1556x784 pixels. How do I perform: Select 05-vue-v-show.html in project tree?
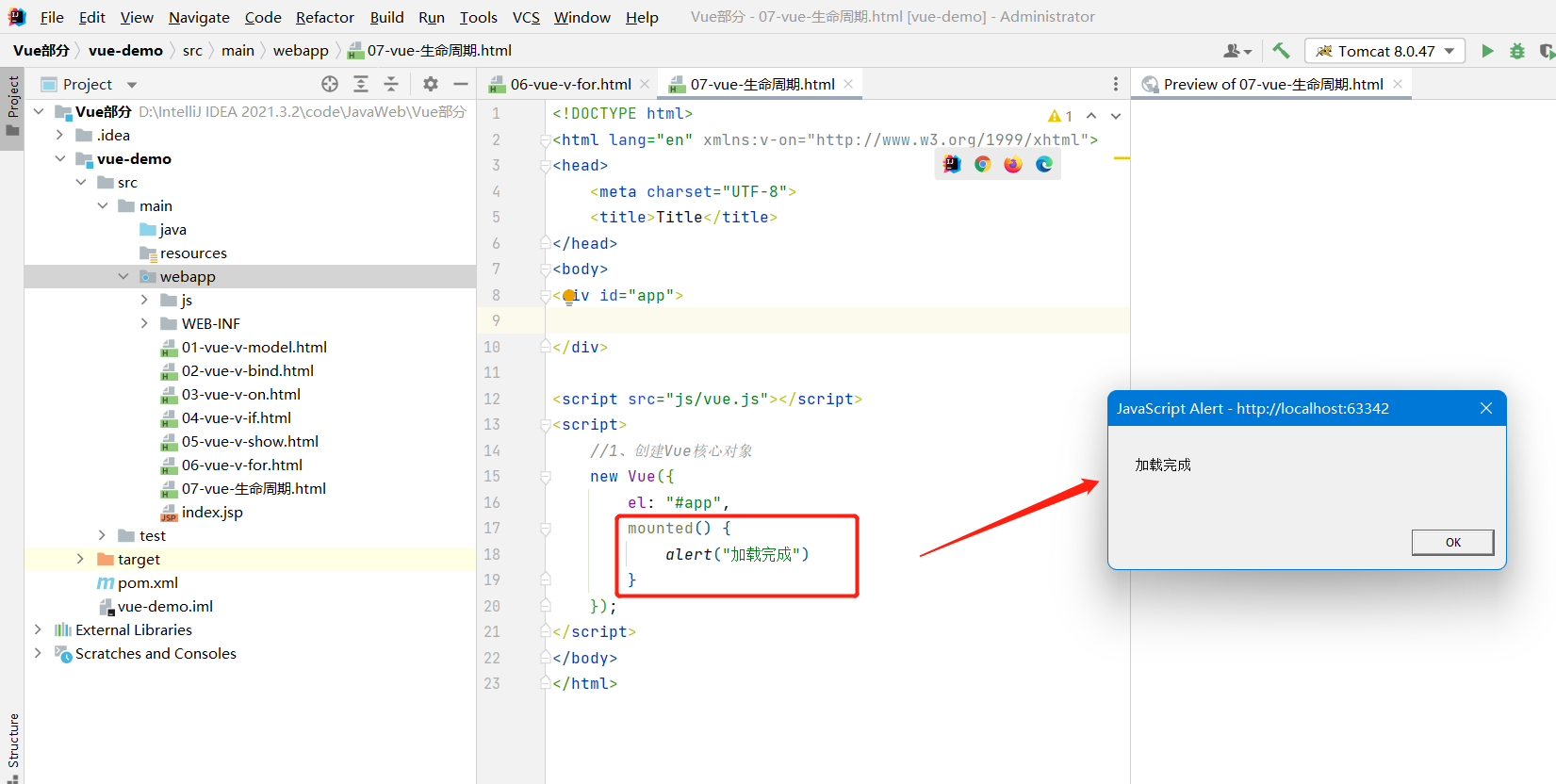(250, 441)
